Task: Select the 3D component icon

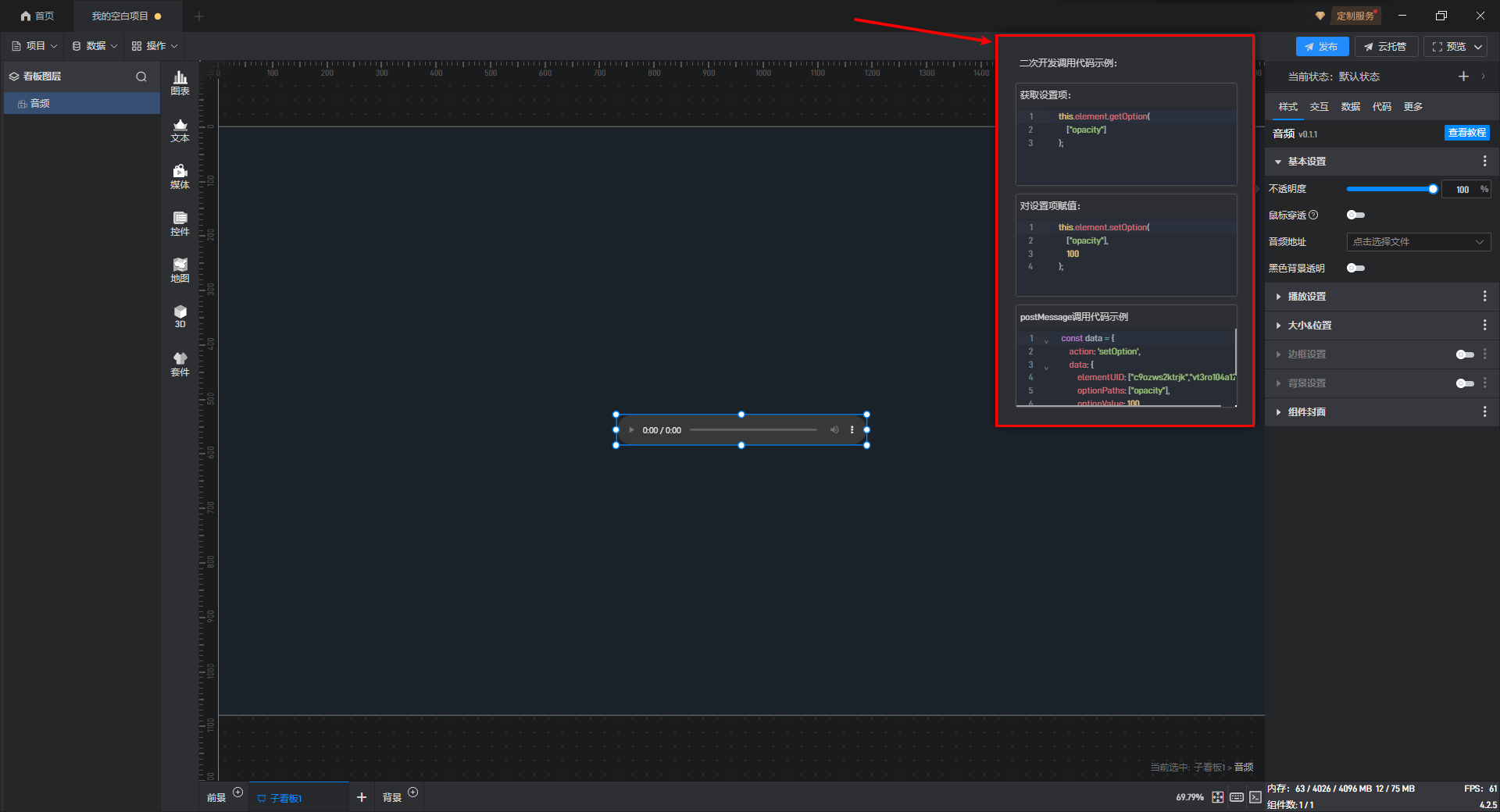Action: click(180, 316)
